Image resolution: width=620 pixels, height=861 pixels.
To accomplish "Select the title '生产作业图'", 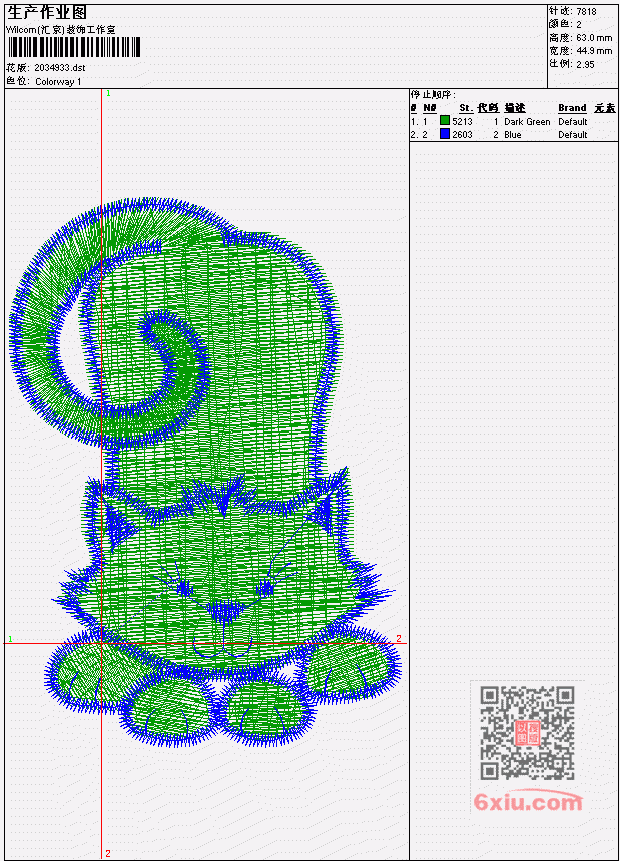I will [x=47, y=13].
